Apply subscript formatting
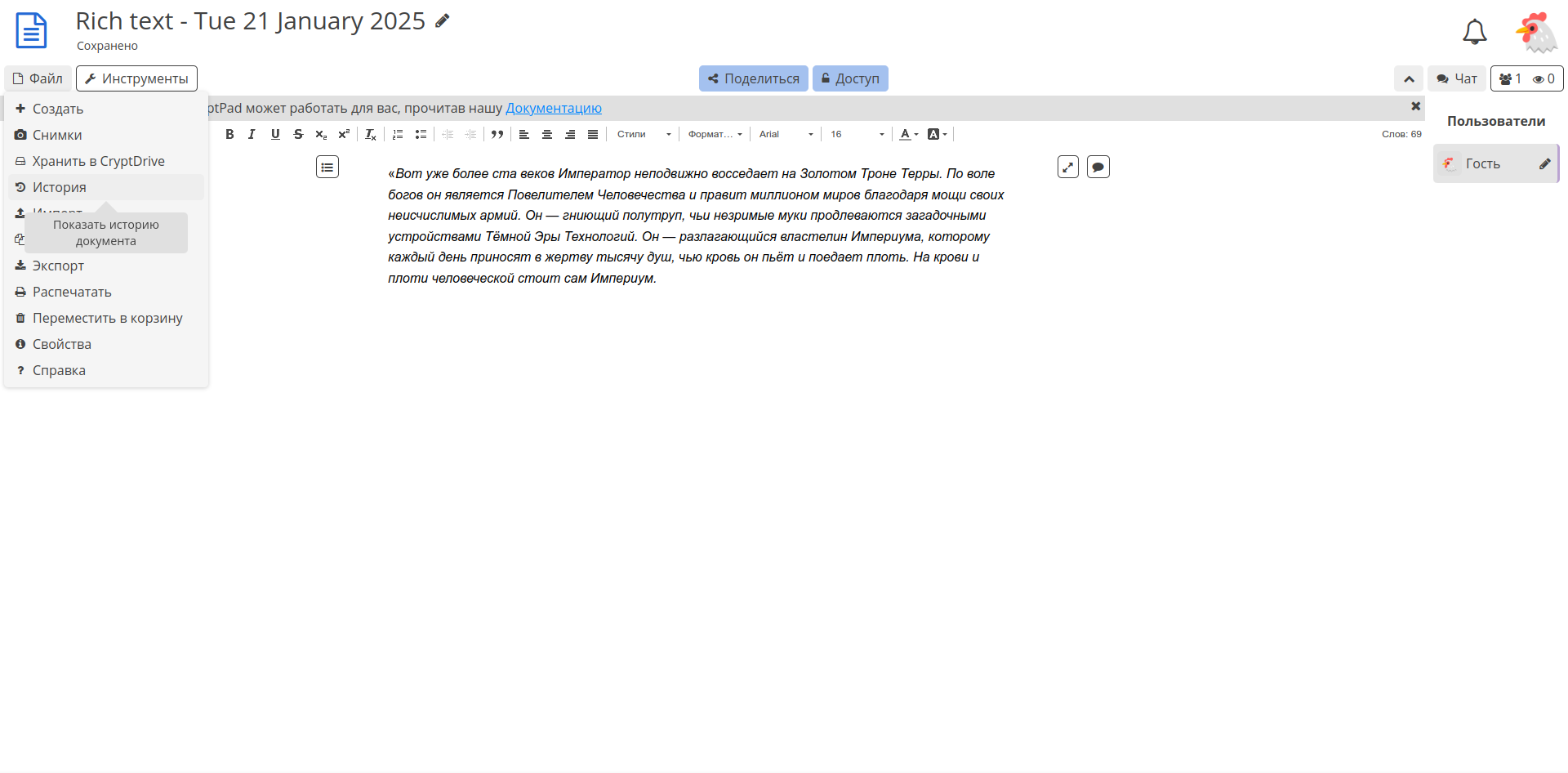1568x773 pixels. tap(321, 134)
